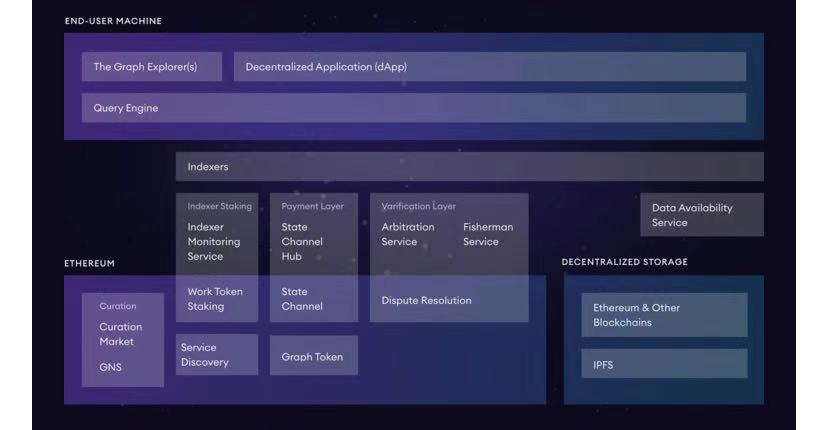This screenshot has width=828, height=430.
Task: Click the 'Varification Layer' label
Action: click(x=418, y=207)
